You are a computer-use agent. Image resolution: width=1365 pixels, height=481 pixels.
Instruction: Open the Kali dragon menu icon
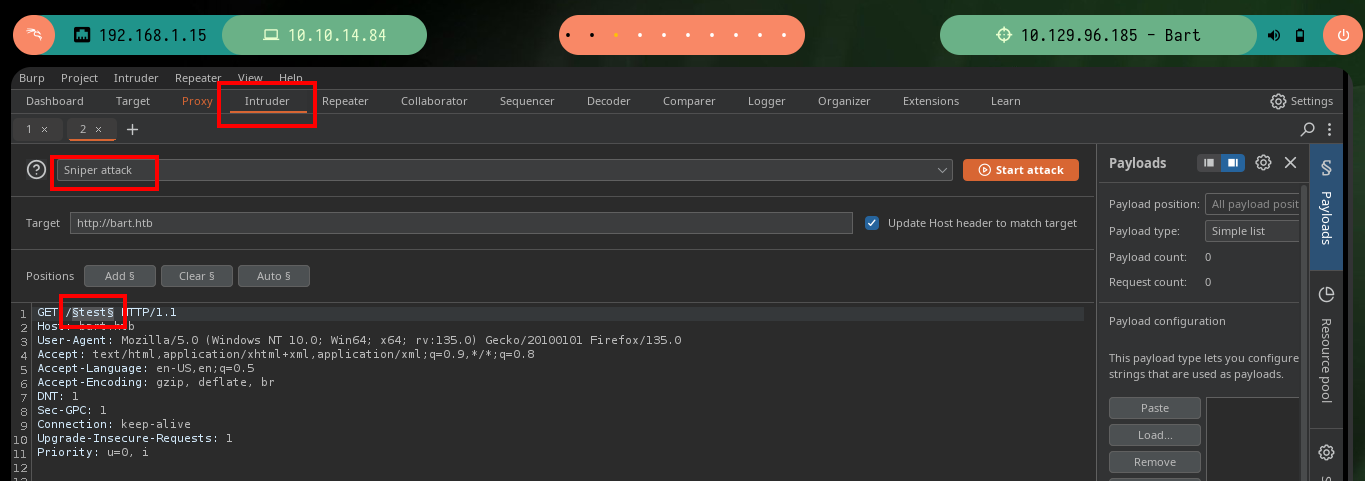[34, 35]
